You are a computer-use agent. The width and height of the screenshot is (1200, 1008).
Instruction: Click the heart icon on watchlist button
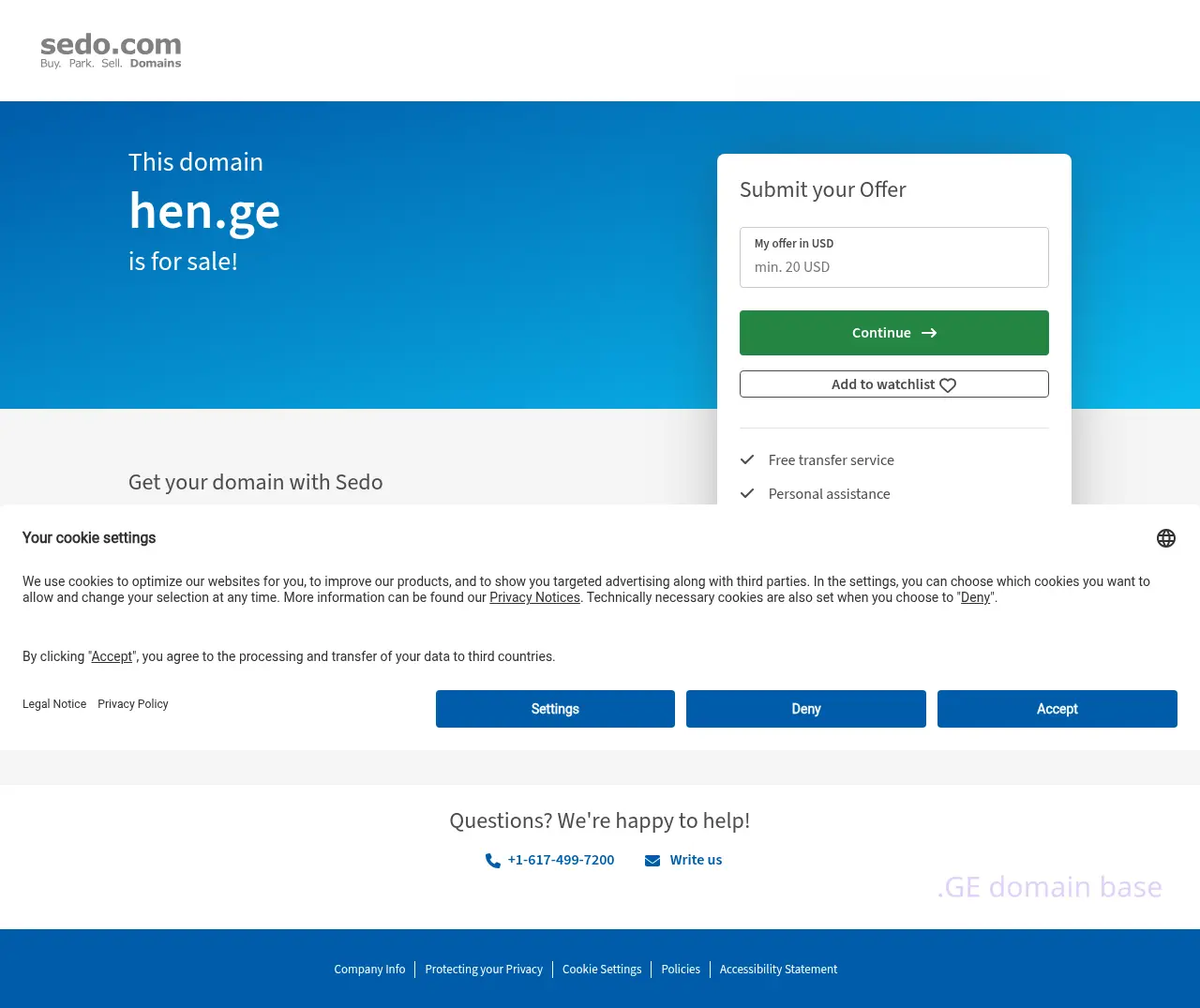pyautogui.click(x=948, y=385)
